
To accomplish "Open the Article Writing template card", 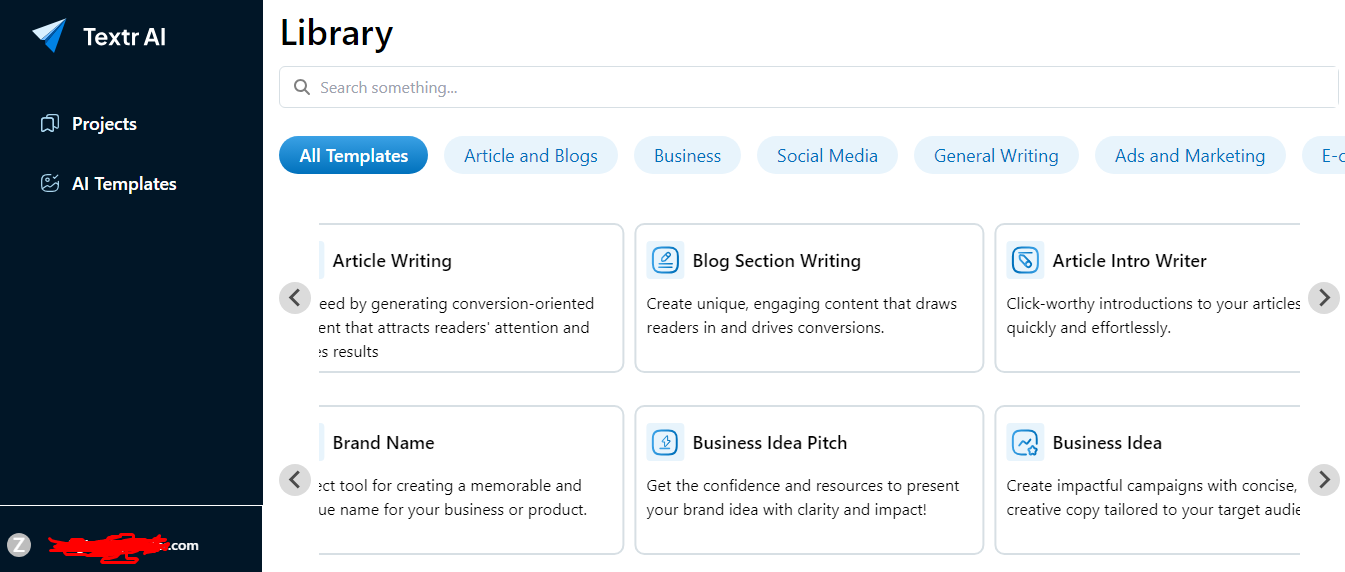I will (471, 298).
